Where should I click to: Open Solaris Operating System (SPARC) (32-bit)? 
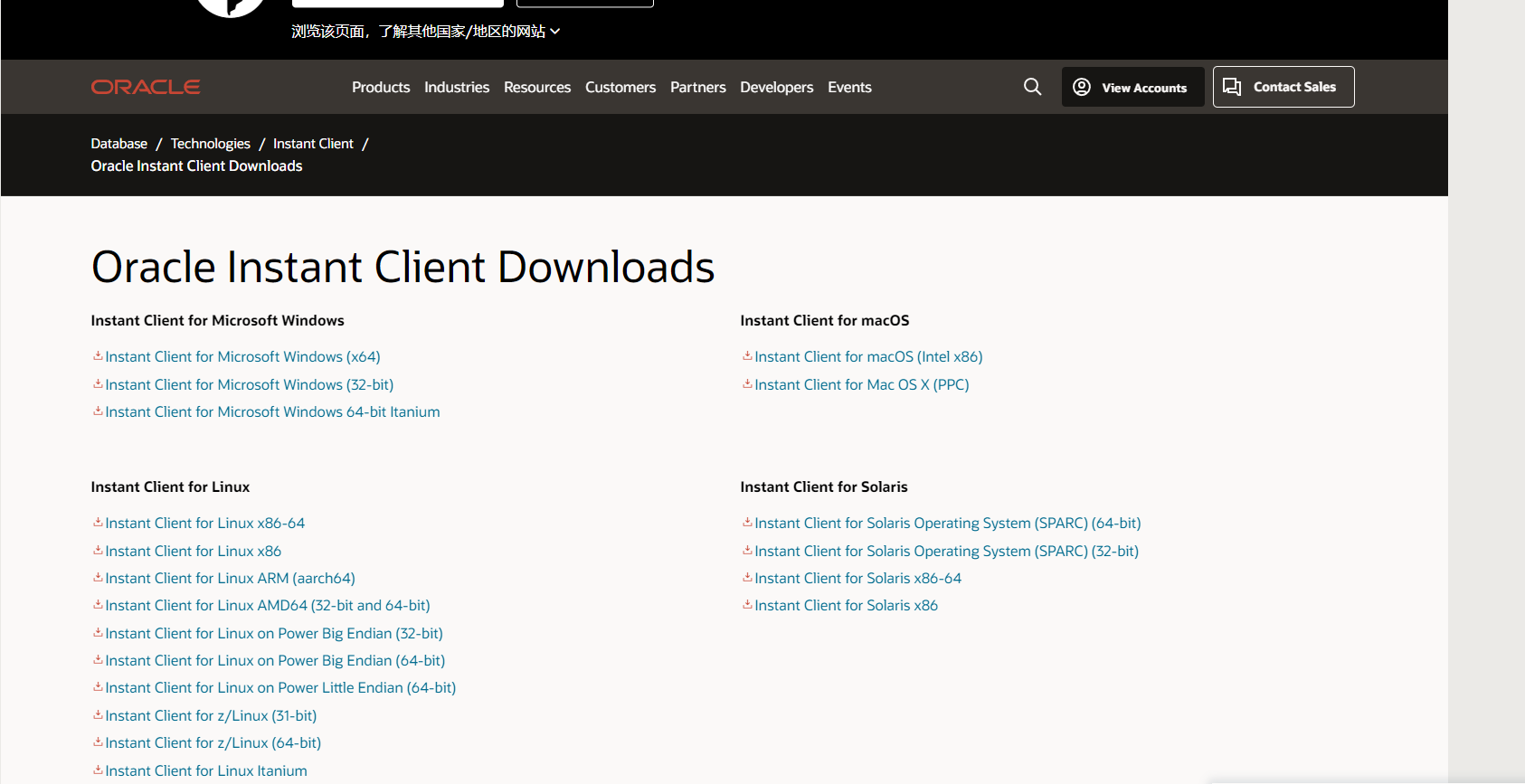(947, 552)
